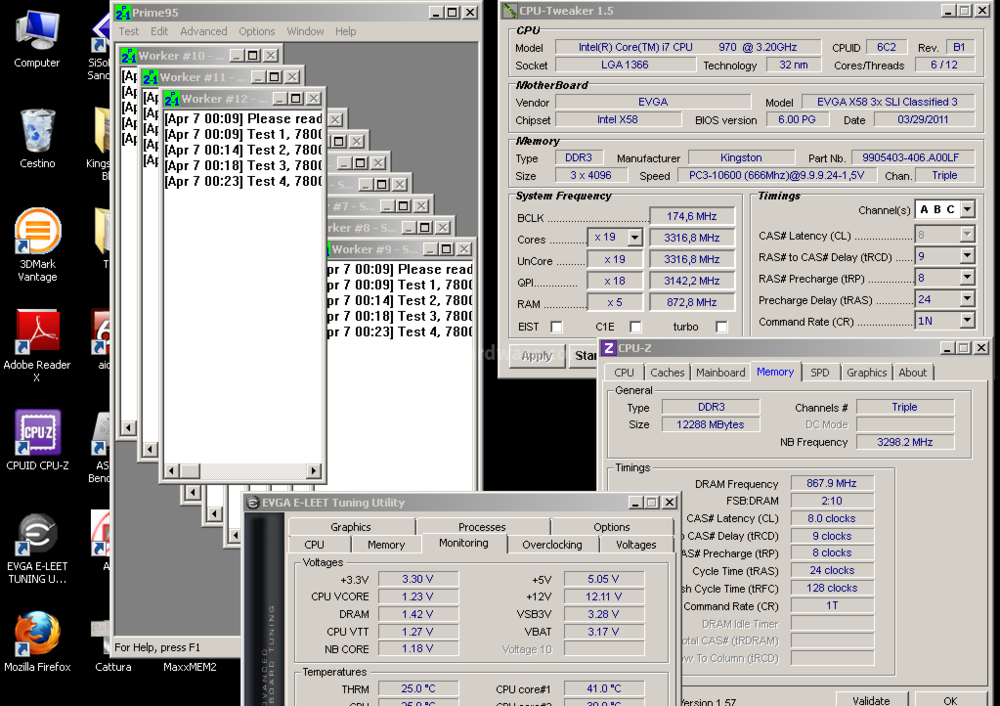Click the Part Nb. 9905403-406.A00LF field
This screenshot has height=706, width=1000.
[x=911, y=158]
